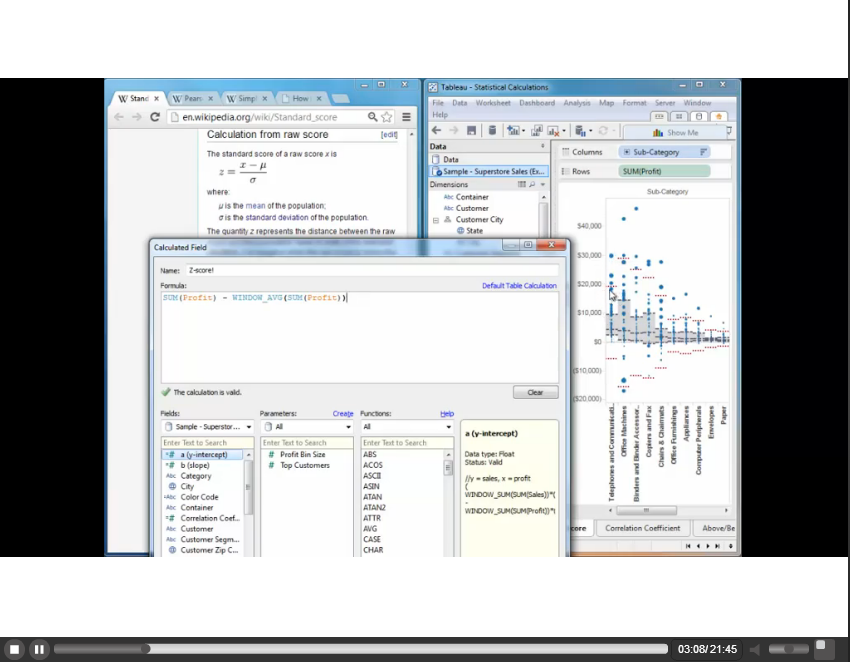The width and height of the screenshot is (850, 662).
Task: Pause the video playback
Action: pos(39,649)
